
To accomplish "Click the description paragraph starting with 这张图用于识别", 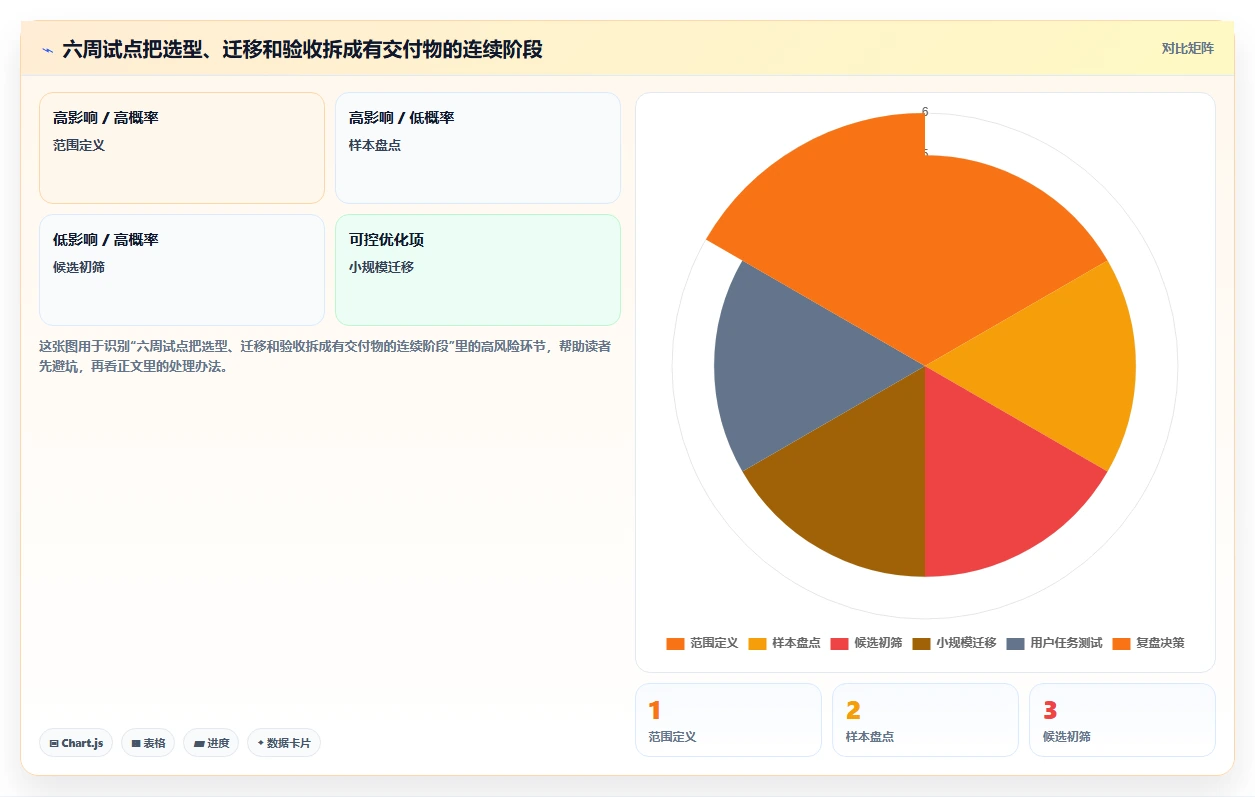I will (x=326, y=356).
